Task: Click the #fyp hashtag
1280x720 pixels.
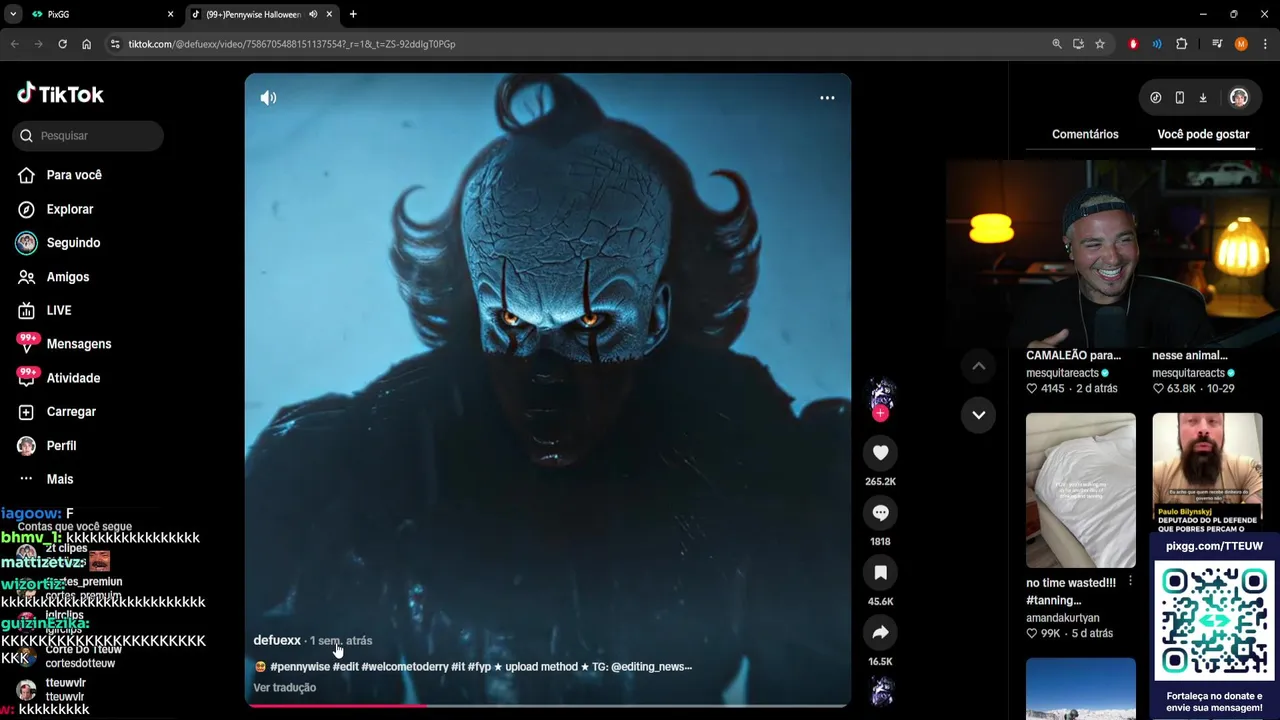Action: pyautogui.click(x=478, y=667)
